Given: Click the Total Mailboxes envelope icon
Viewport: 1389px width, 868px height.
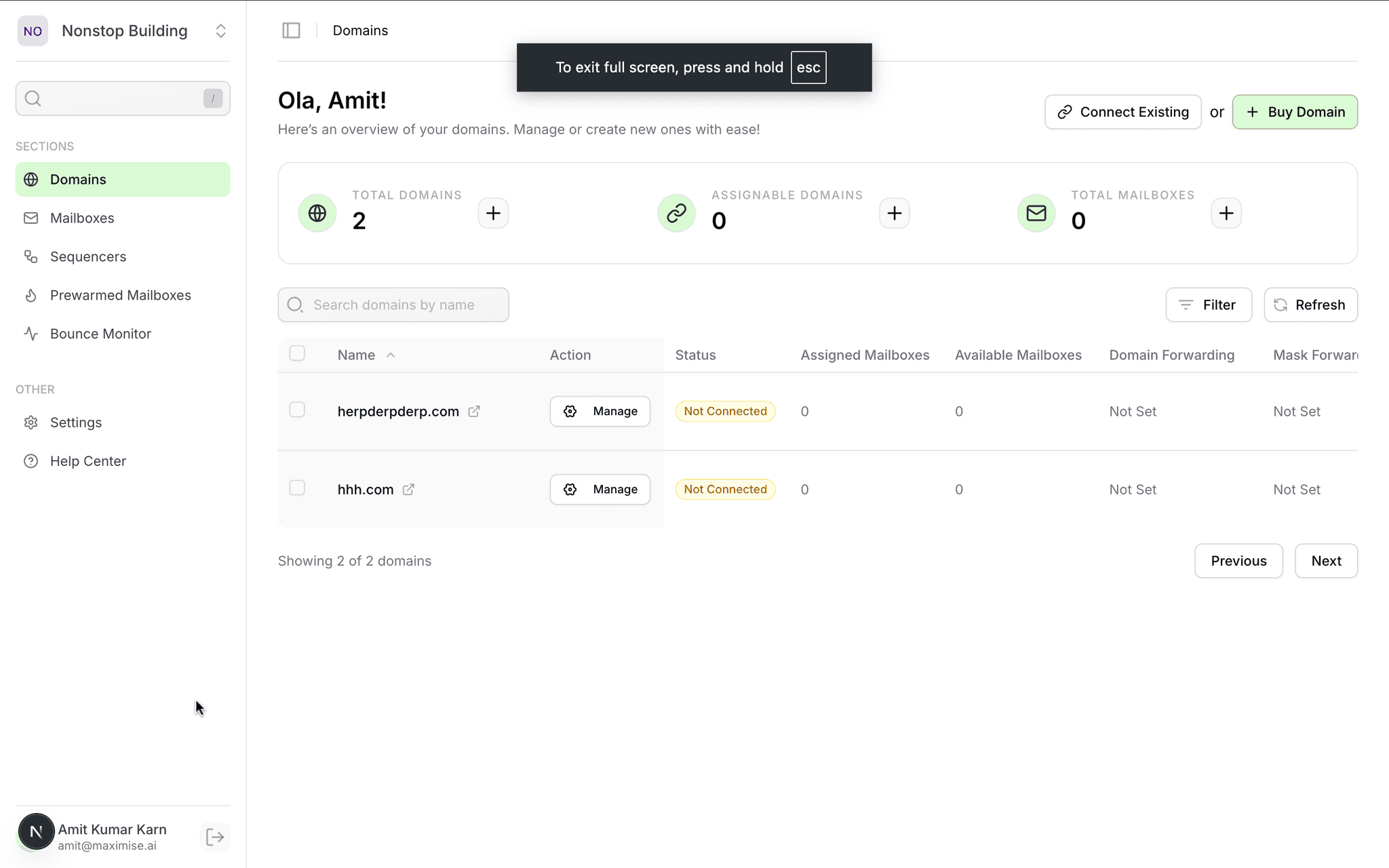Looking at the screenshot, I should pyautogui.click(x=1036, y=213).
